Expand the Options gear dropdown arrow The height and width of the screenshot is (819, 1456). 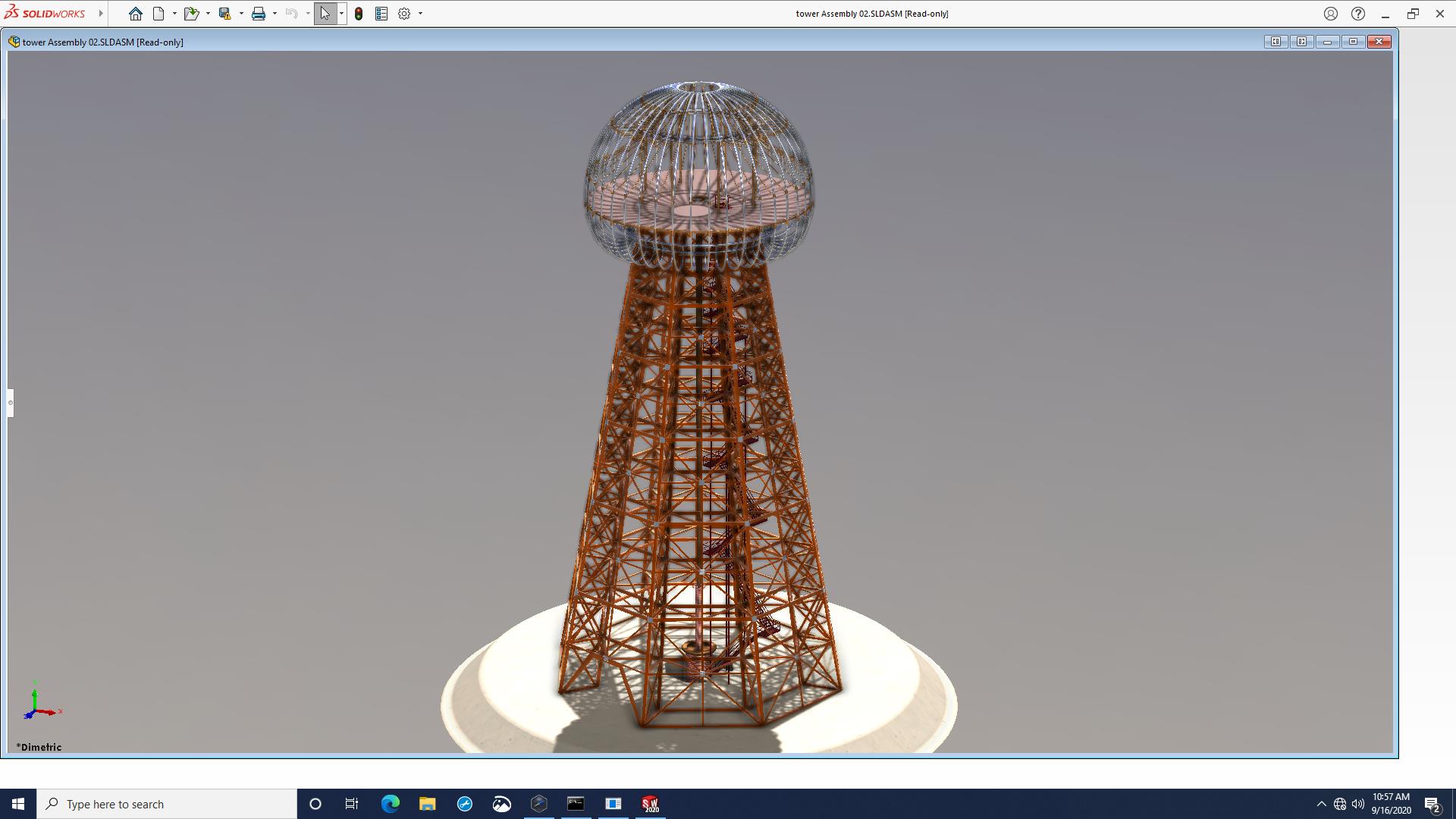(x=420, y=14)
